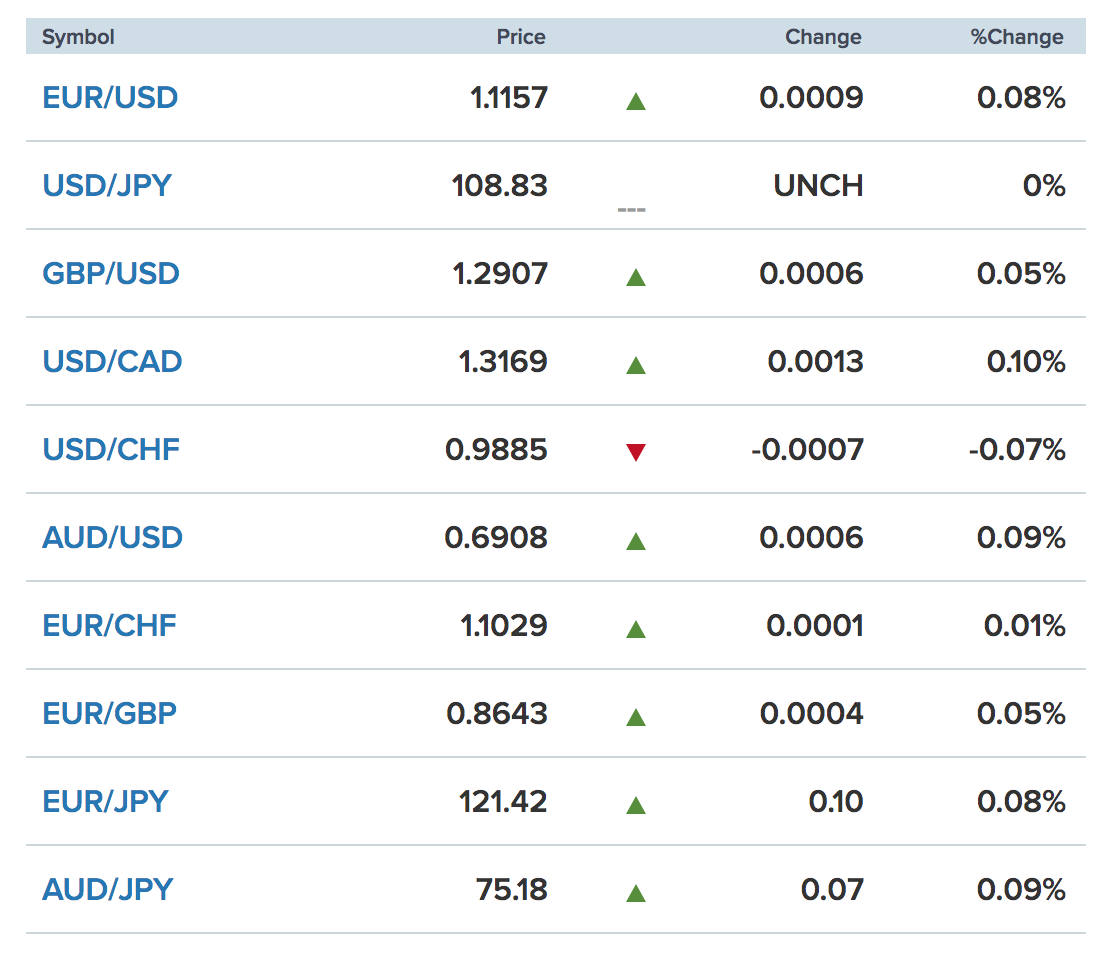Click the Symbol column header
This screenshot has width=1110, height=956.
(x=78, y=37)
